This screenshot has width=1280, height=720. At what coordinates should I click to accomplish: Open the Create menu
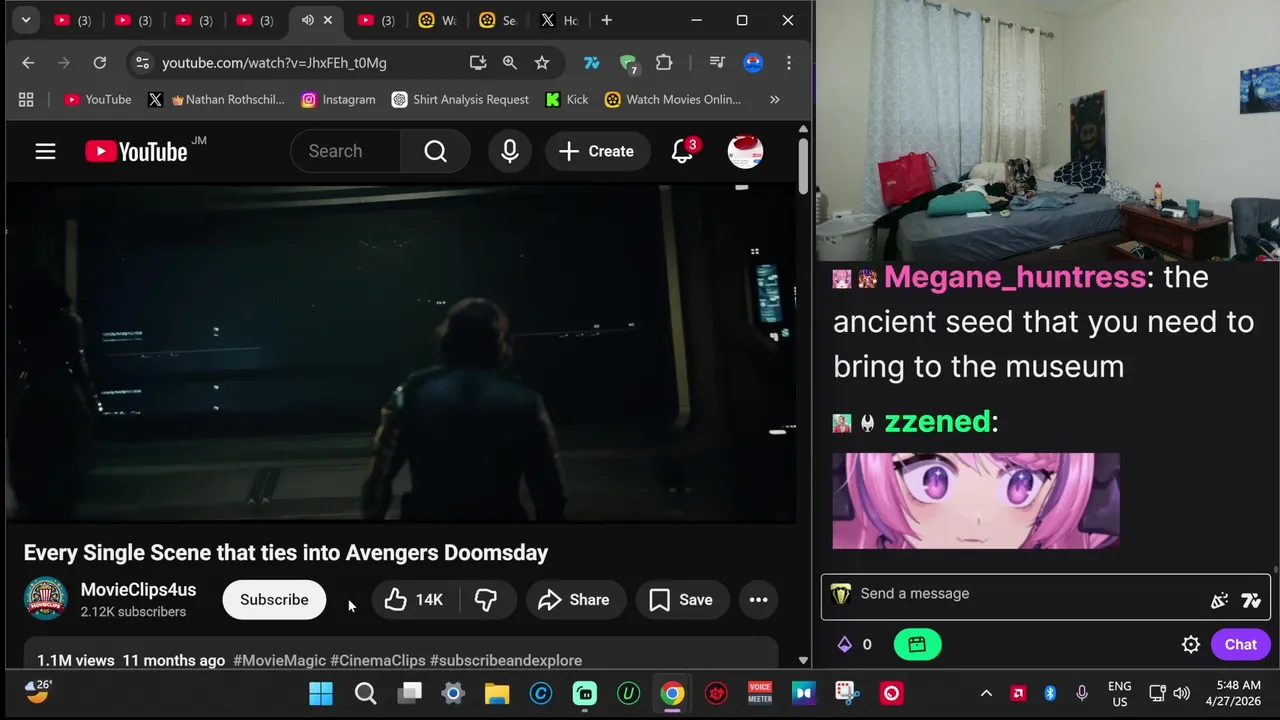596,151
